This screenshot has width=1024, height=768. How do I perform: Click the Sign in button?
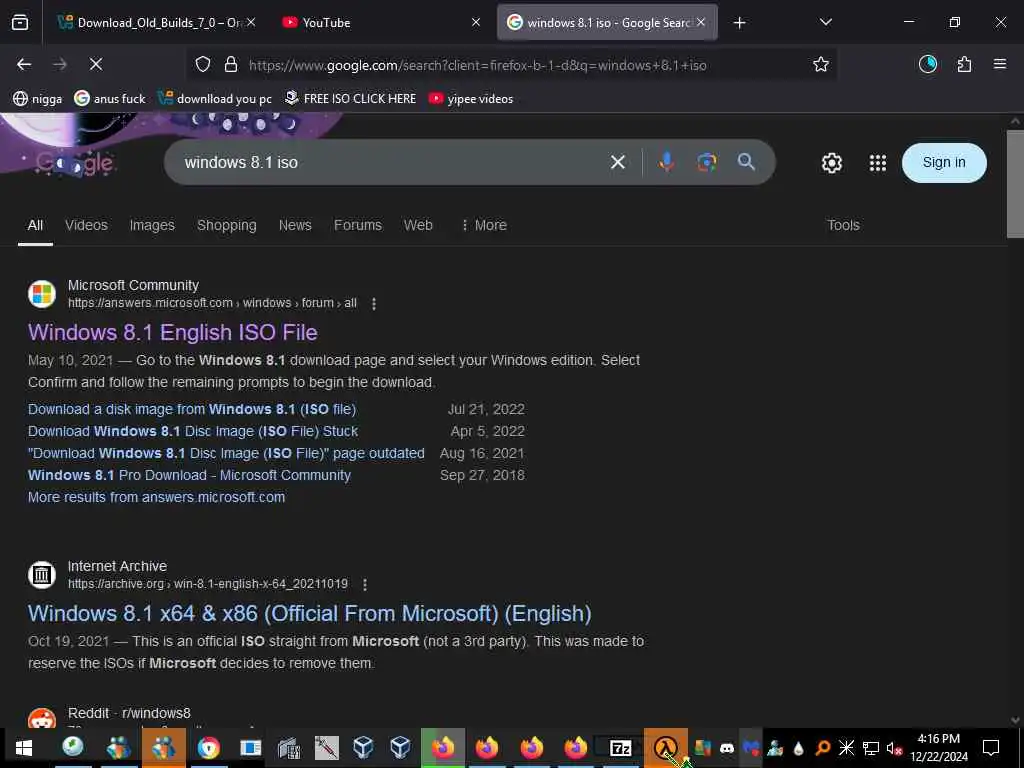click(944, 163)
